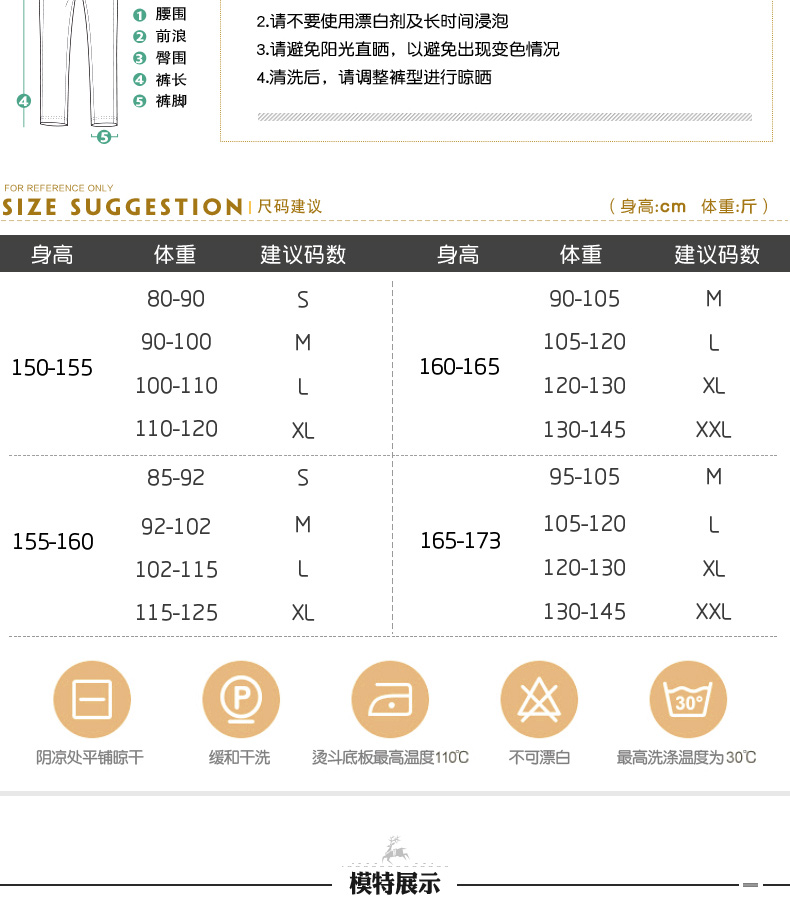The height and width of the screenshot is (924, 790).
Task: Click the SIZE SUGGESTION heading
Action: pyautogui.click(x=122, y=207)
